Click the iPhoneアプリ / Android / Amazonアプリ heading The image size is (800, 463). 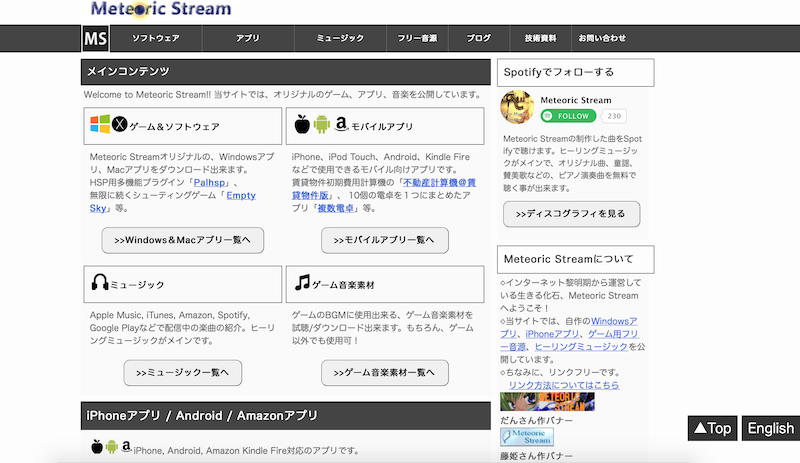click(x=286, y=416)
